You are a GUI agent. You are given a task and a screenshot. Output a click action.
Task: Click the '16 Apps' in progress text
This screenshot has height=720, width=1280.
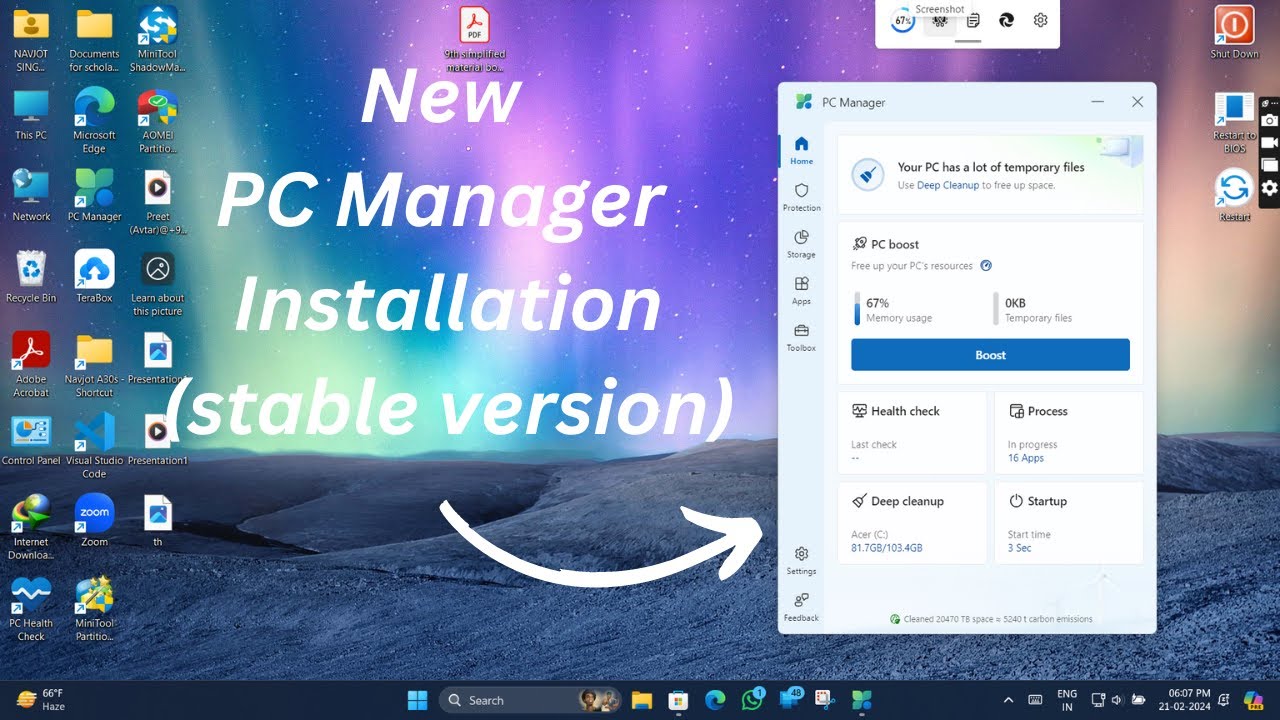(1026, 458)
